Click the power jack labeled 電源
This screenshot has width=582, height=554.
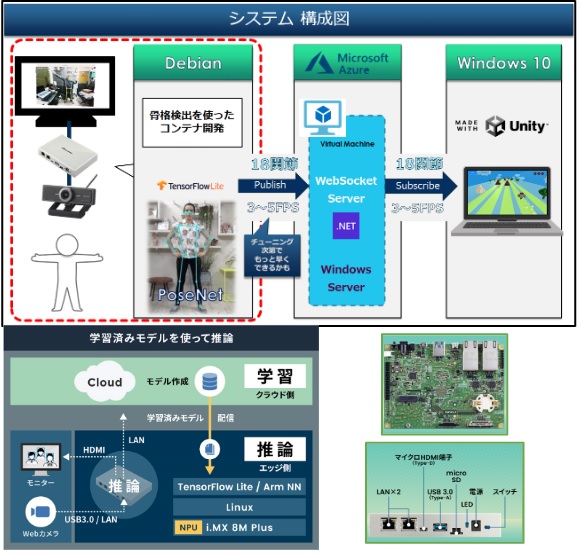coord(476,525)
